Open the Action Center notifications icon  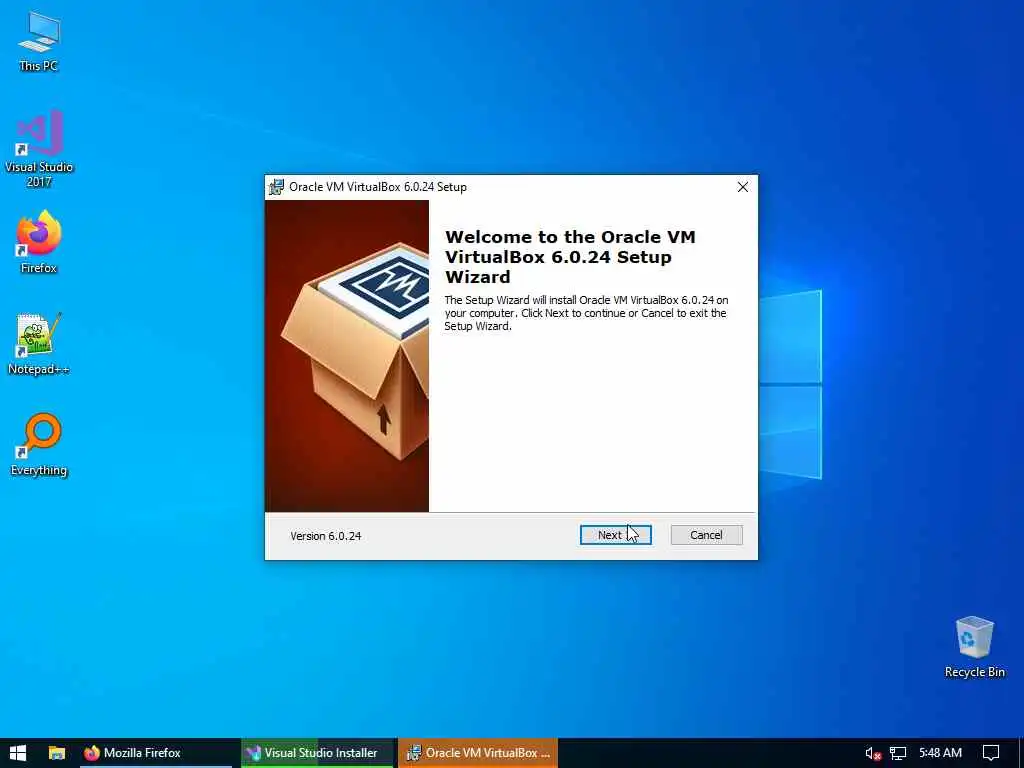tap(991, 753)
